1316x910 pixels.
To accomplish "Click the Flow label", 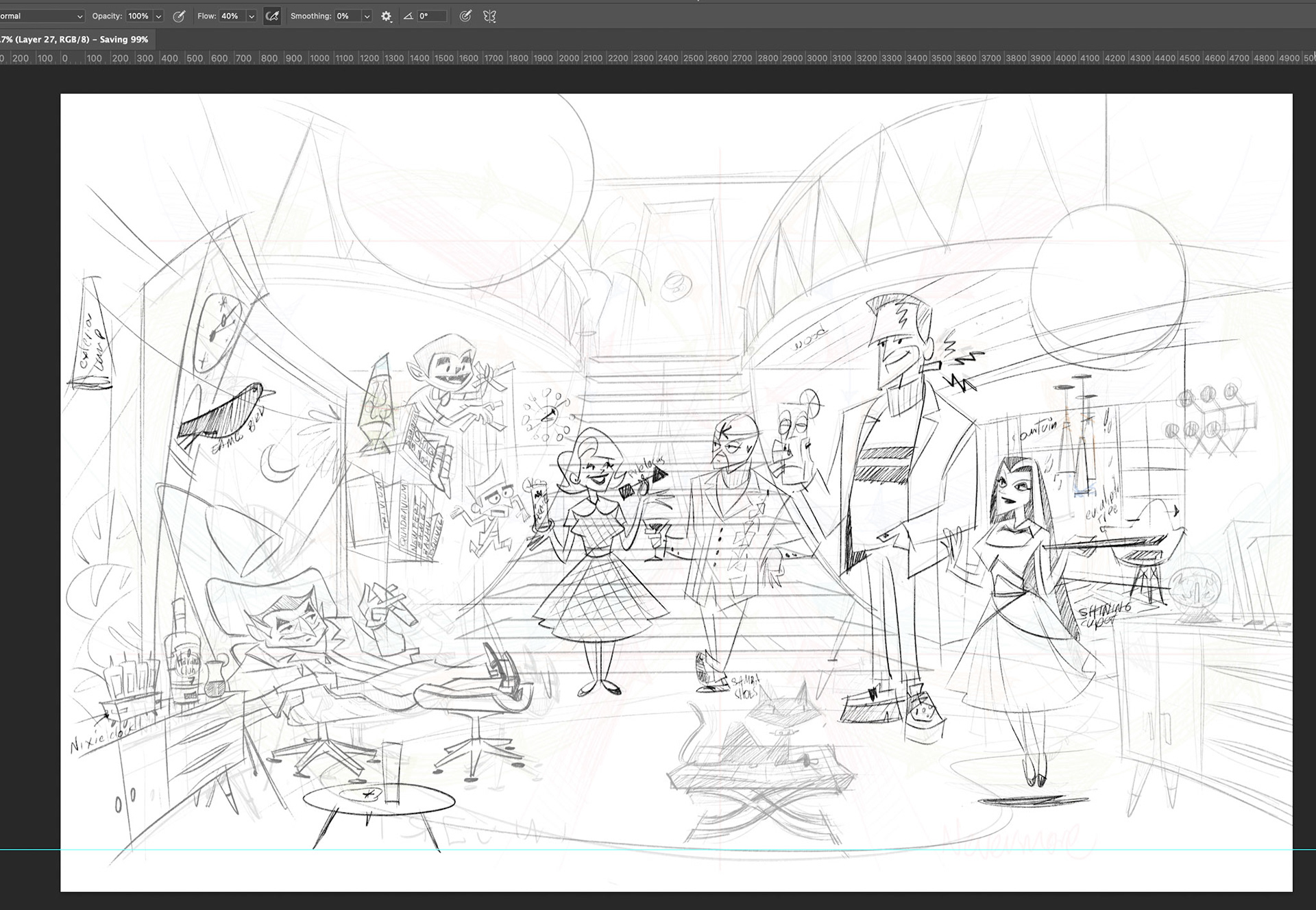I will [x=206, y=16].
